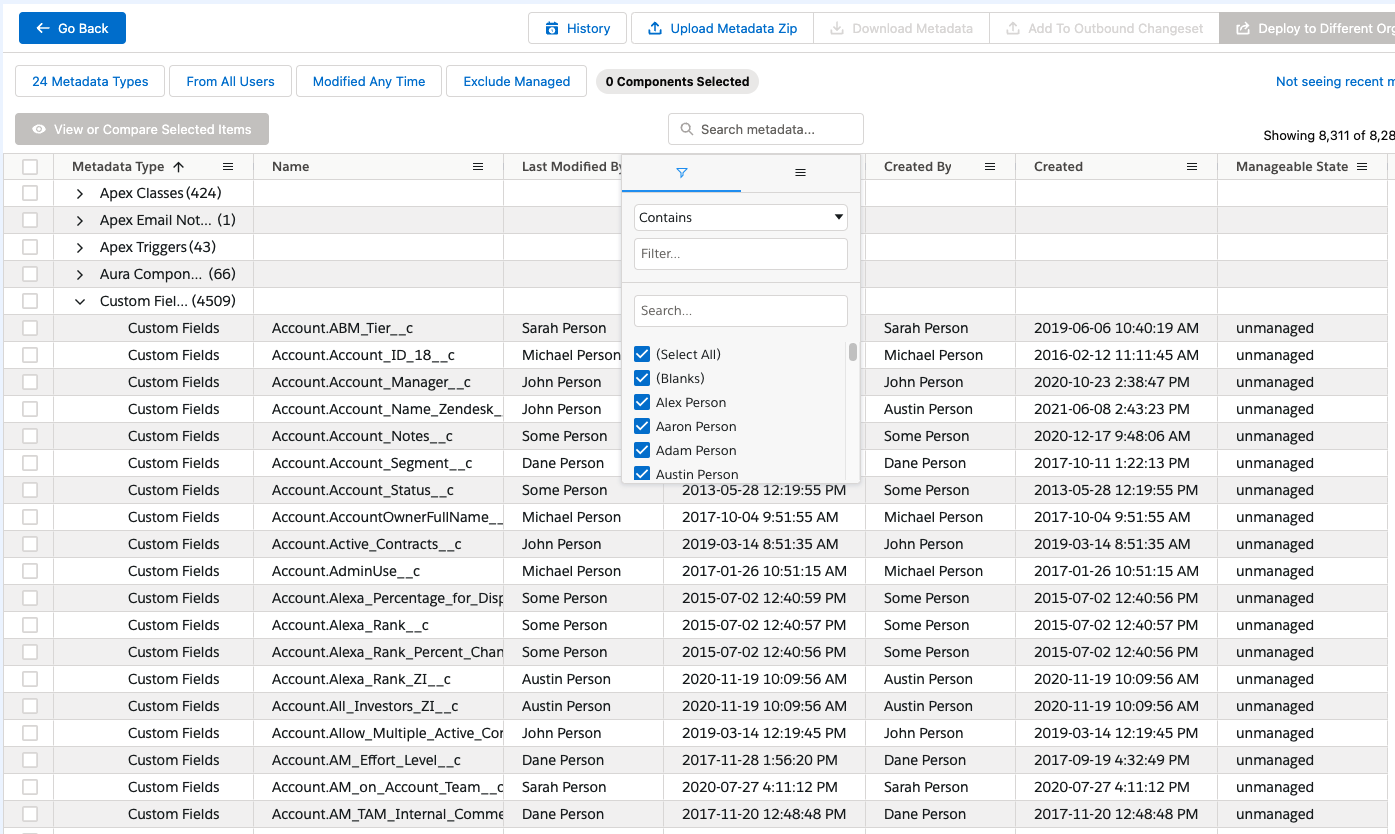Open the Metadata Type column menu icon
Screen dimensions: 1395x834
tap(228, 167)
